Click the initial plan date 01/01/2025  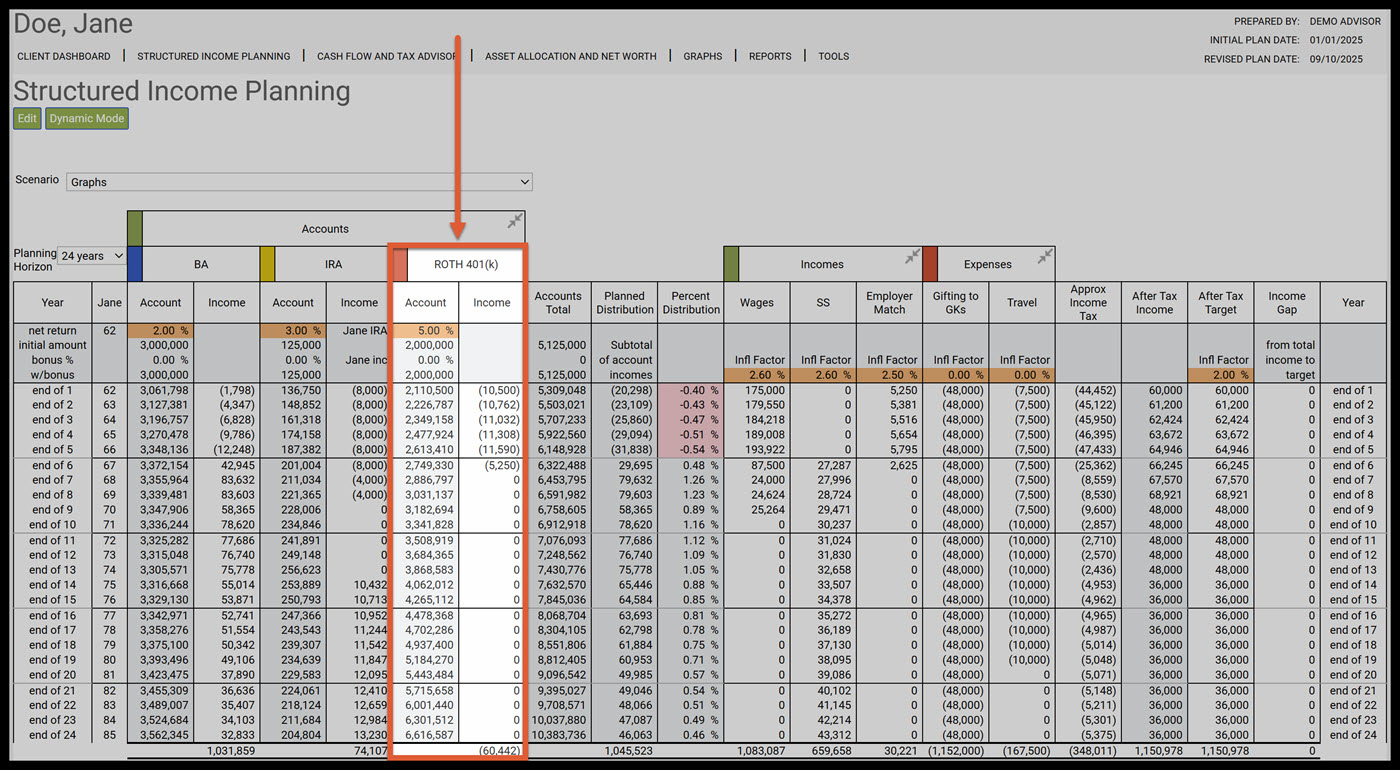(x=1336, y=40)
